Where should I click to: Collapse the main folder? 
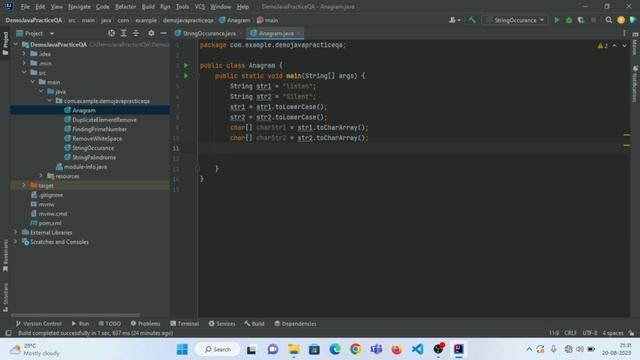coord(33,82)
